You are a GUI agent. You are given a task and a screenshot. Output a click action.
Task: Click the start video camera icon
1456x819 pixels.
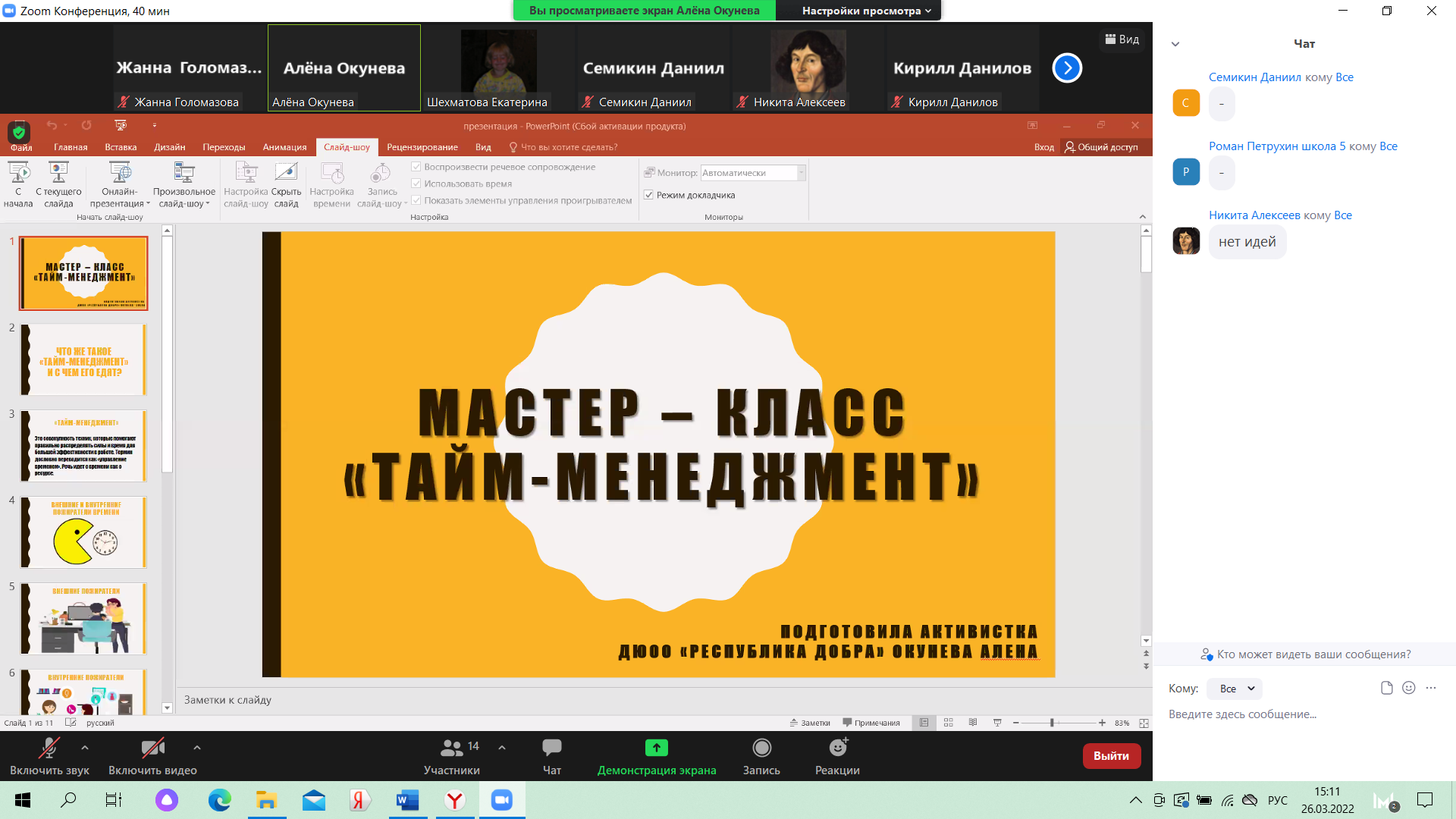(x=152, y=748)
